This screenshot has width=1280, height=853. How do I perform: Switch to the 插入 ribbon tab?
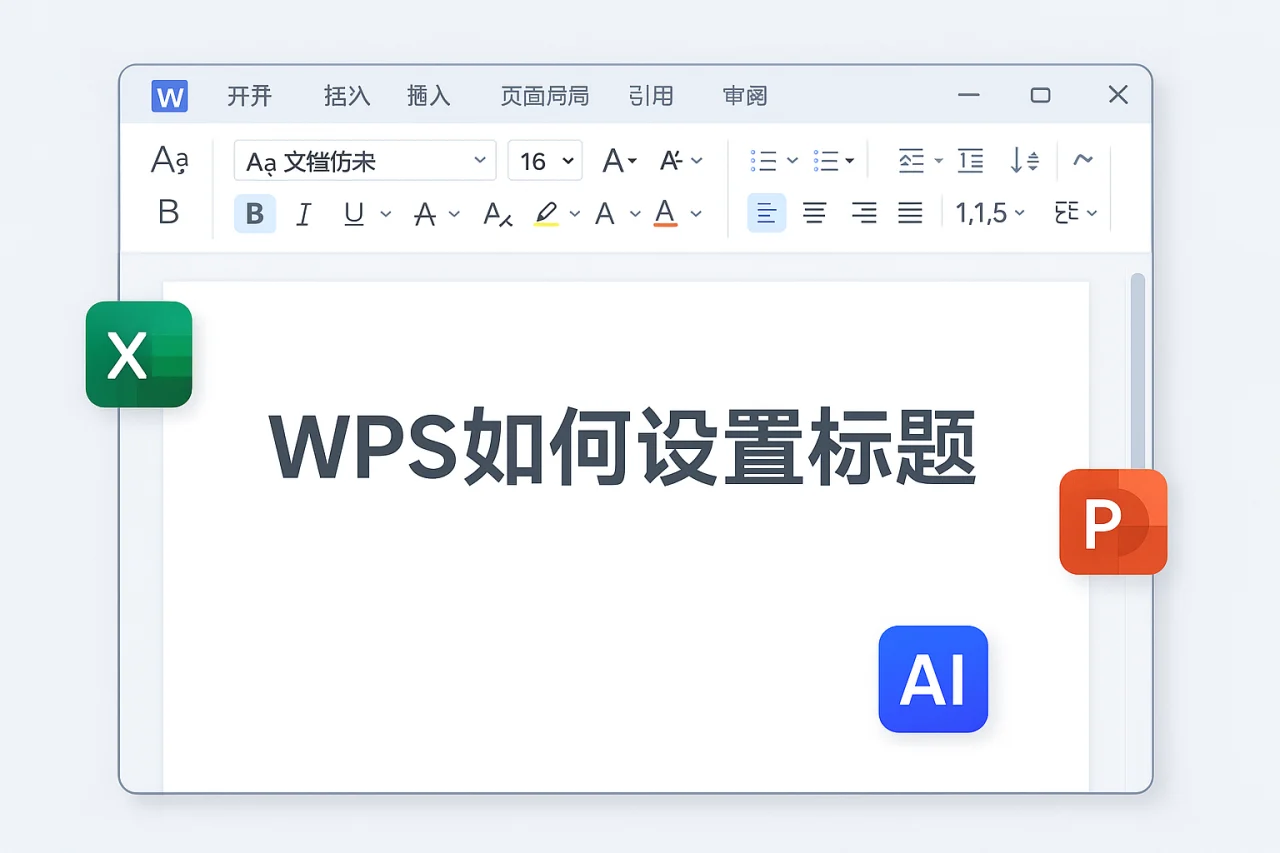[429, 96]
